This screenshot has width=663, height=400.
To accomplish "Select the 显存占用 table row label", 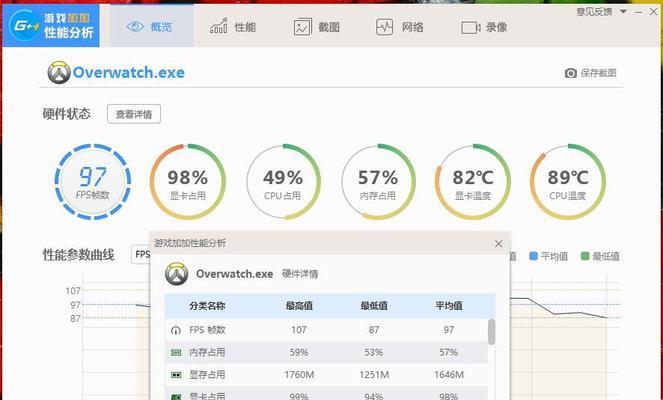I will 207,375.
